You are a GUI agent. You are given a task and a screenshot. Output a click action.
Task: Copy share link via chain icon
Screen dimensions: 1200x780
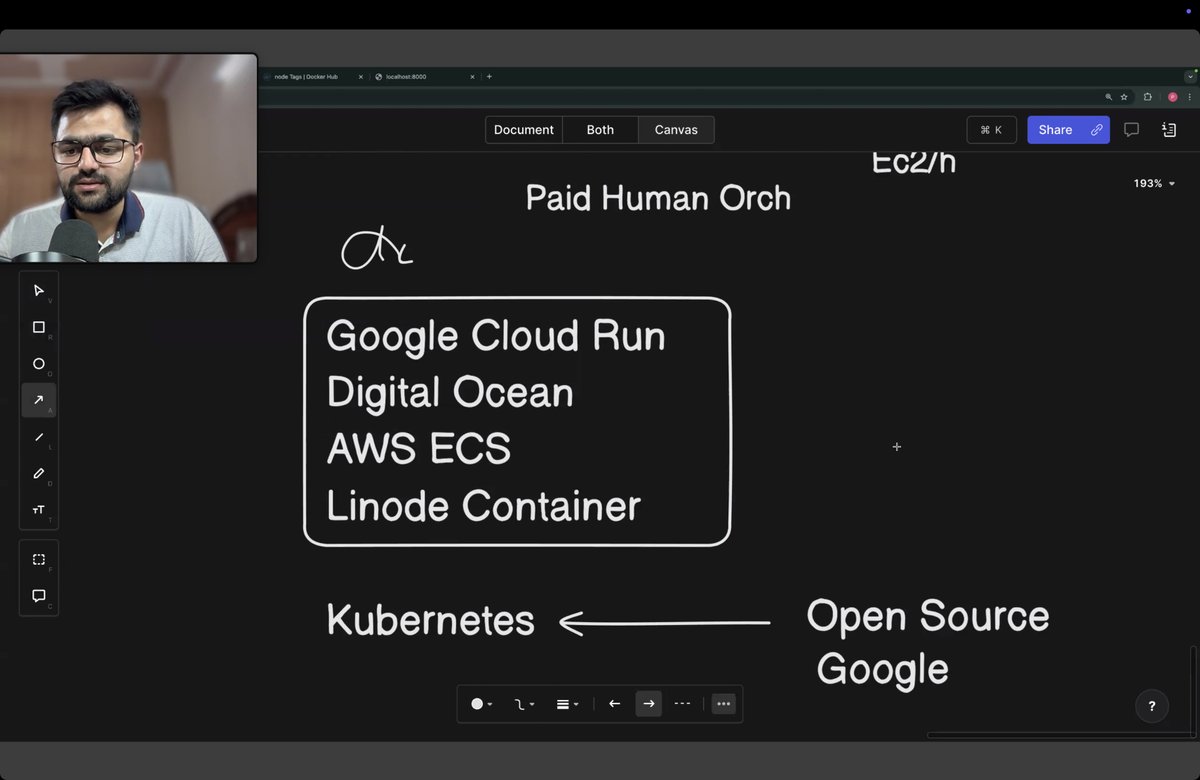click(1097, 130)
